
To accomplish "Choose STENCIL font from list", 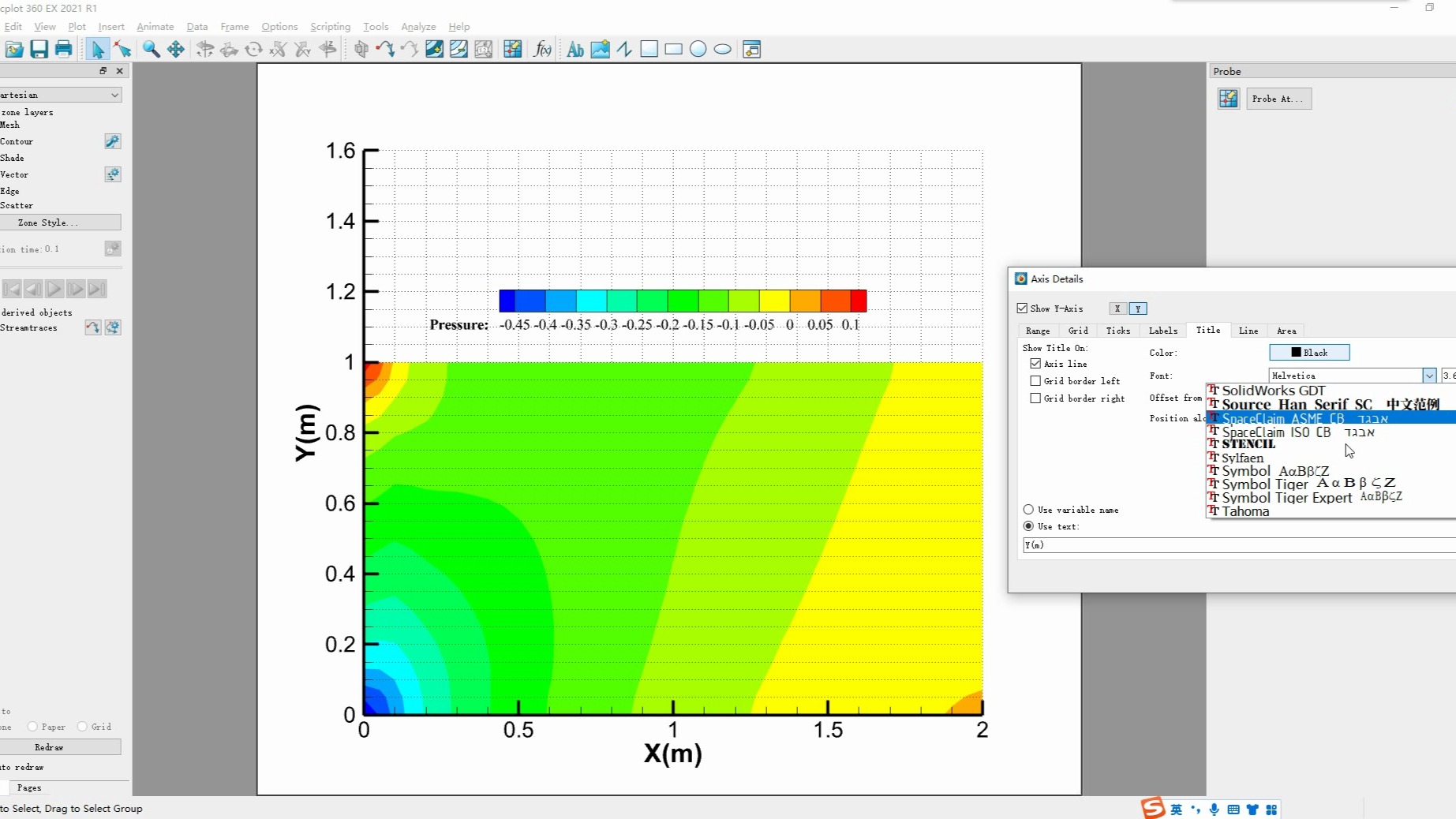I will (x=1331, y=444).
